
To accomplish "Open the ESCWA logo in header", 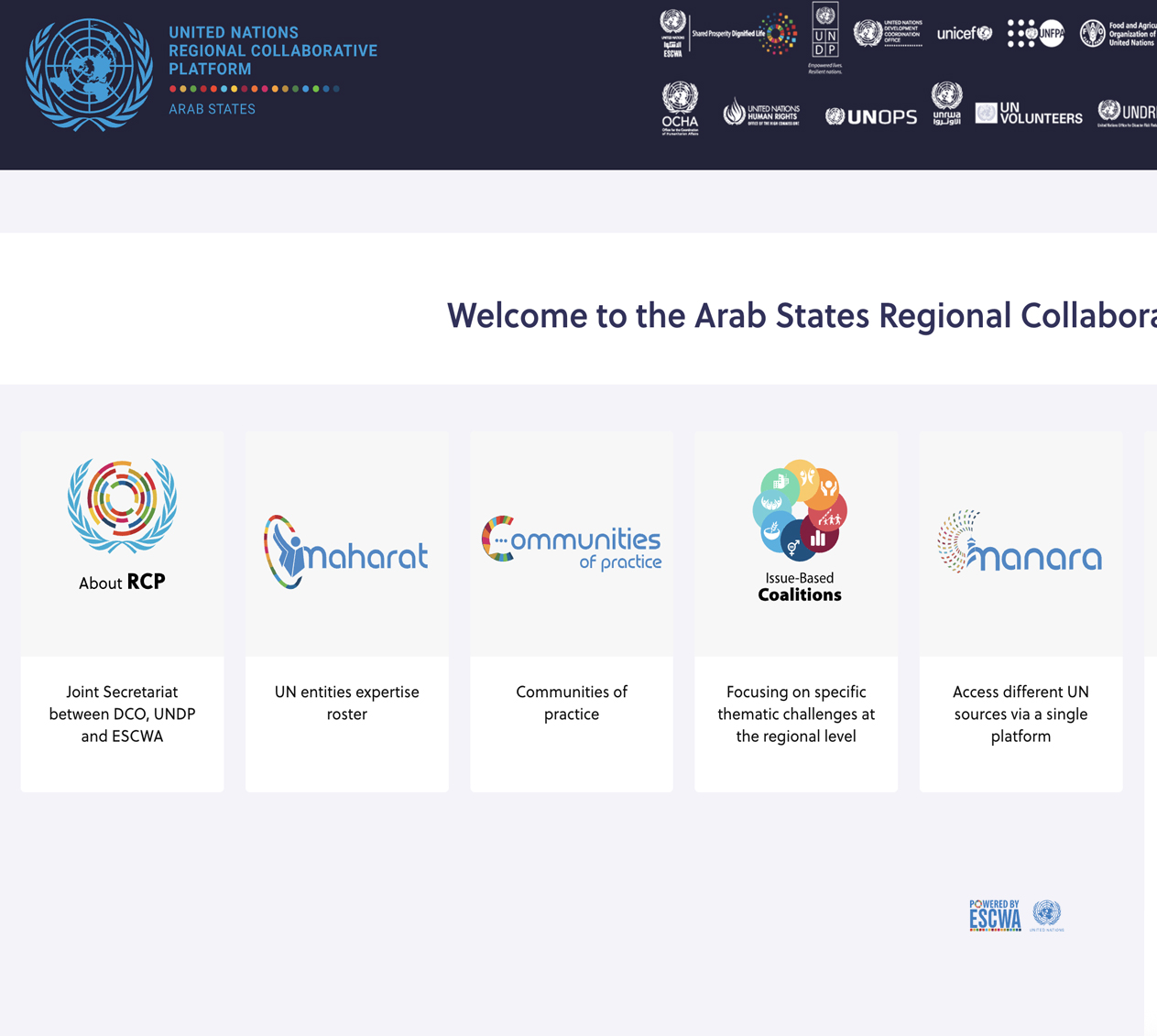I will (x=673, y=34).
